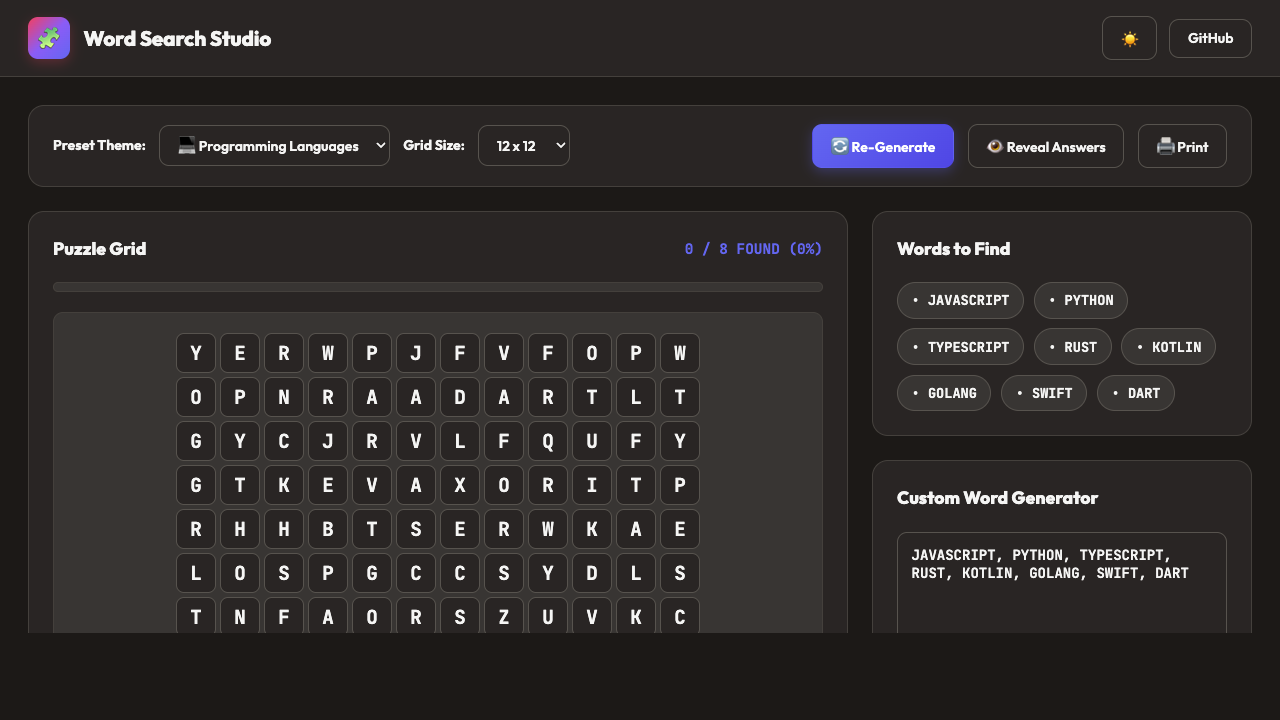
Task: Select the DART word chip
Action: point(1136,393)
